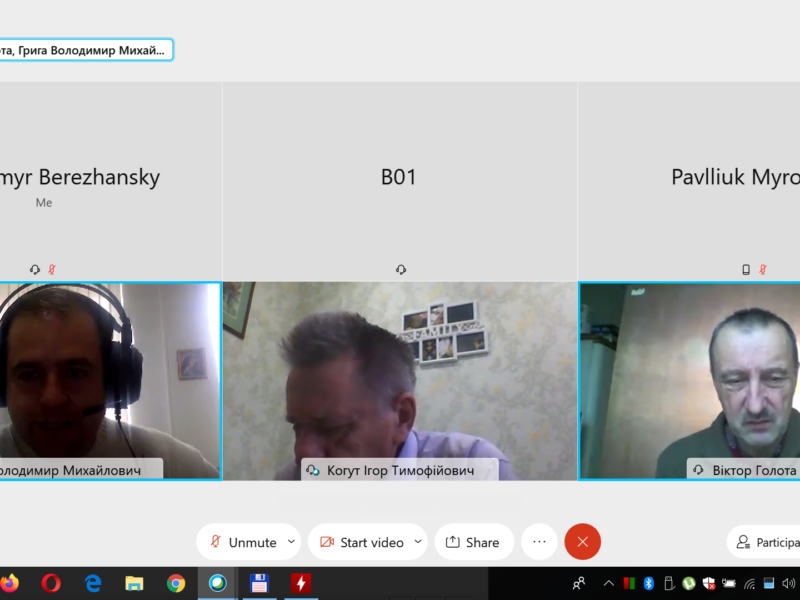
Task: Click the Share content button
Action: (x=473, y=542)
